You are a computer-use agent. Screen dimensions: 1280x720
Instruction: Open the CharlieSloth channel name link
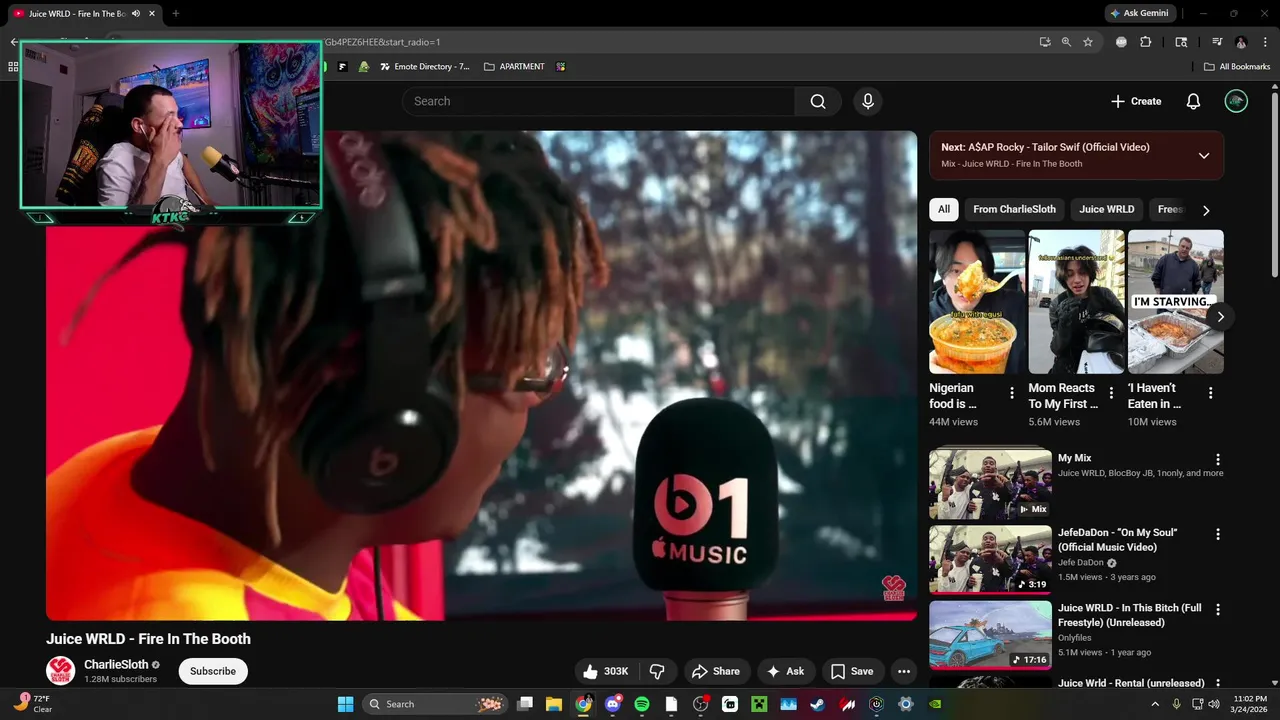click(116, 664)
